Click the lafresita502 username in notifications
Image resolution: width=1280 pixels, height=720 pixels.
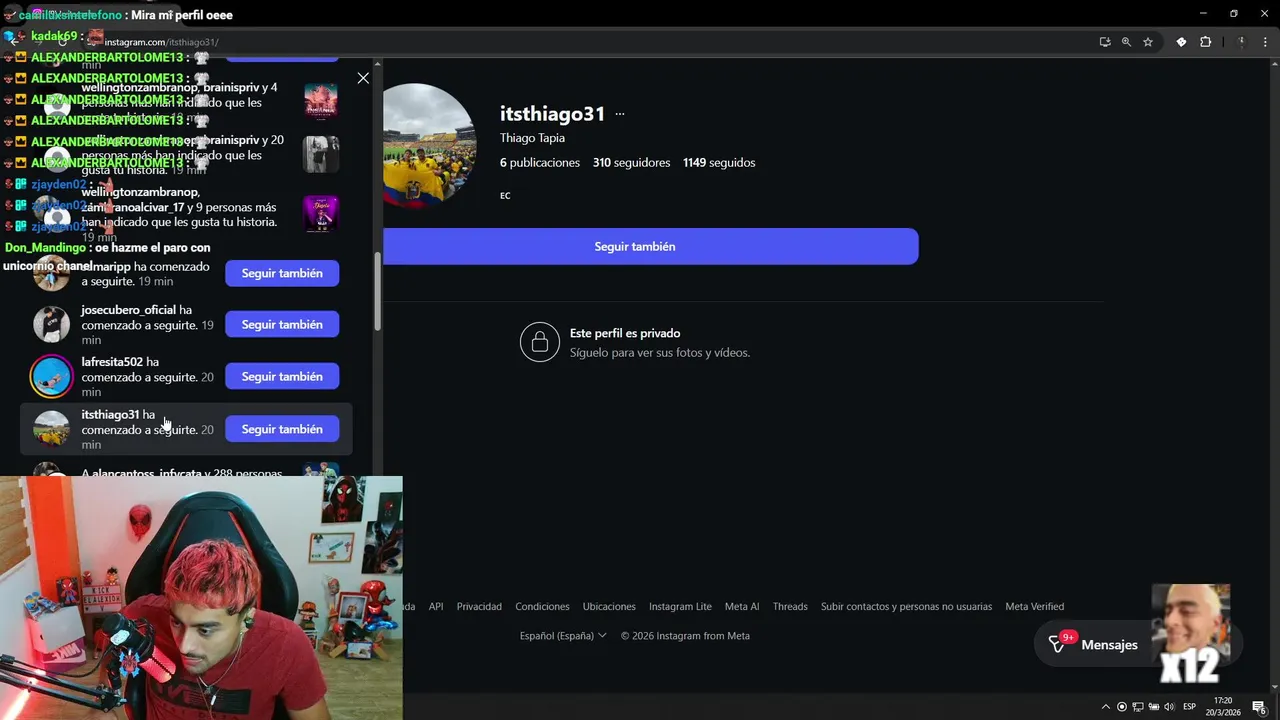click(x=112, y=362)
